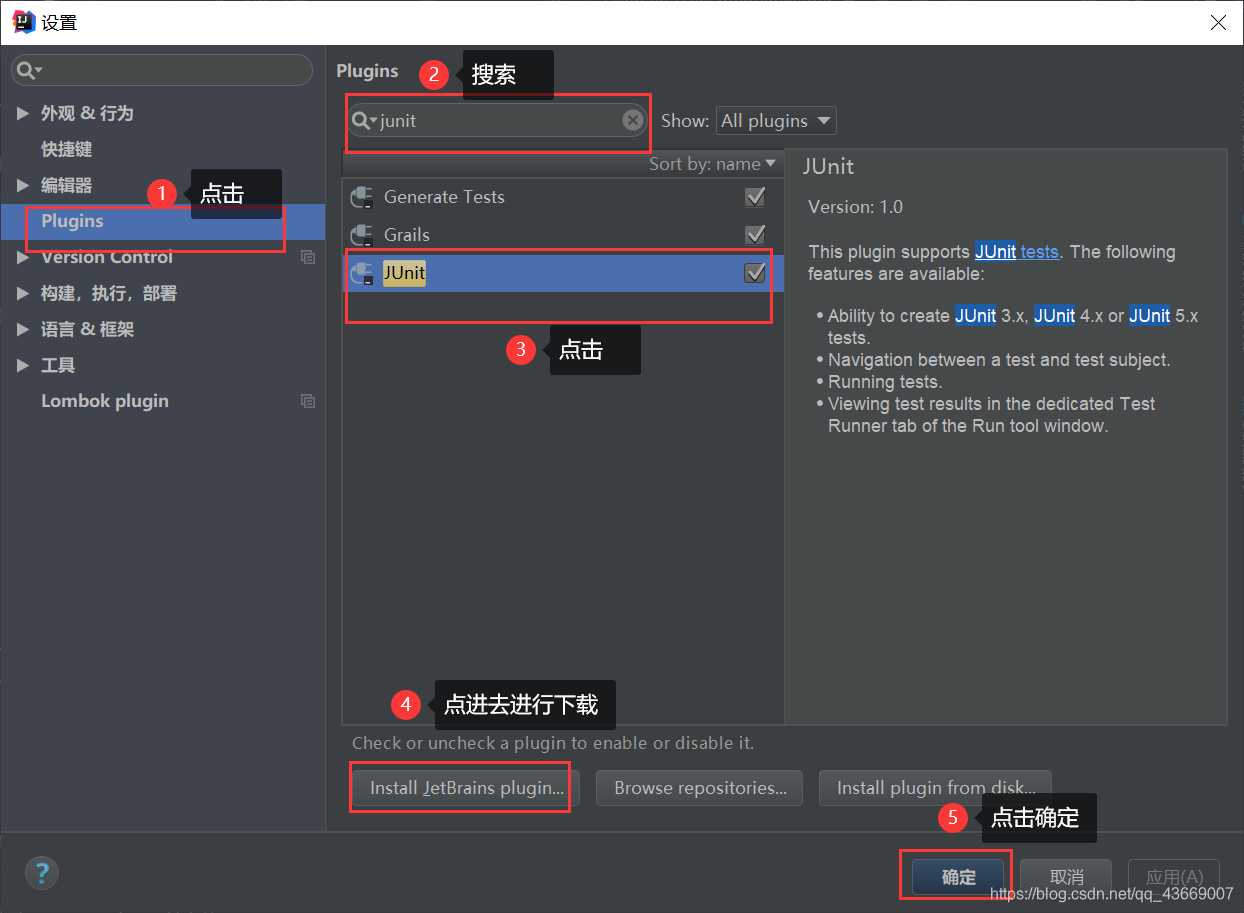The width and height of the screenshot is (1244, 913).
Task: Open 外观 & 行为 settings category
Action: point(87,113)
